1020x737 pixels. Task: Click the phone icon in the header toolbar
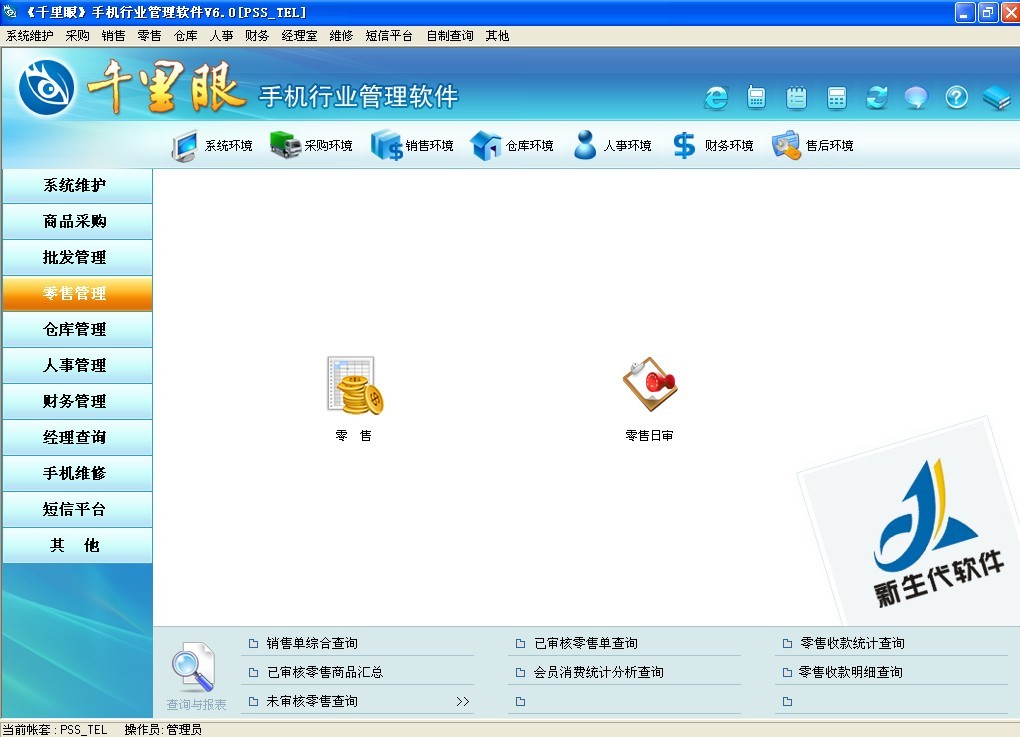(756, 98)
